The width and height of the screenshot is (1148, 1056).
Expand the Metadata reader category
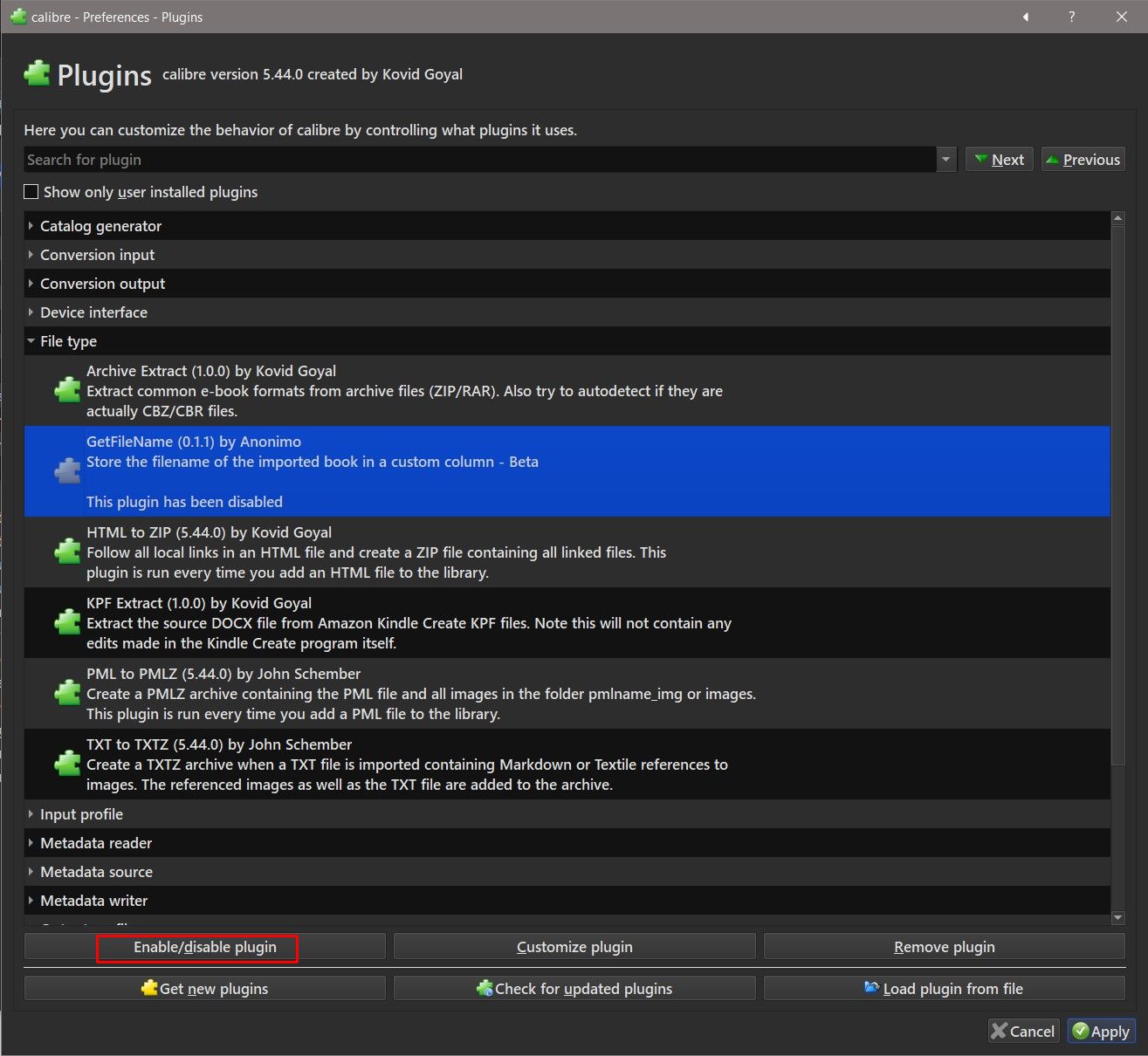31,843
